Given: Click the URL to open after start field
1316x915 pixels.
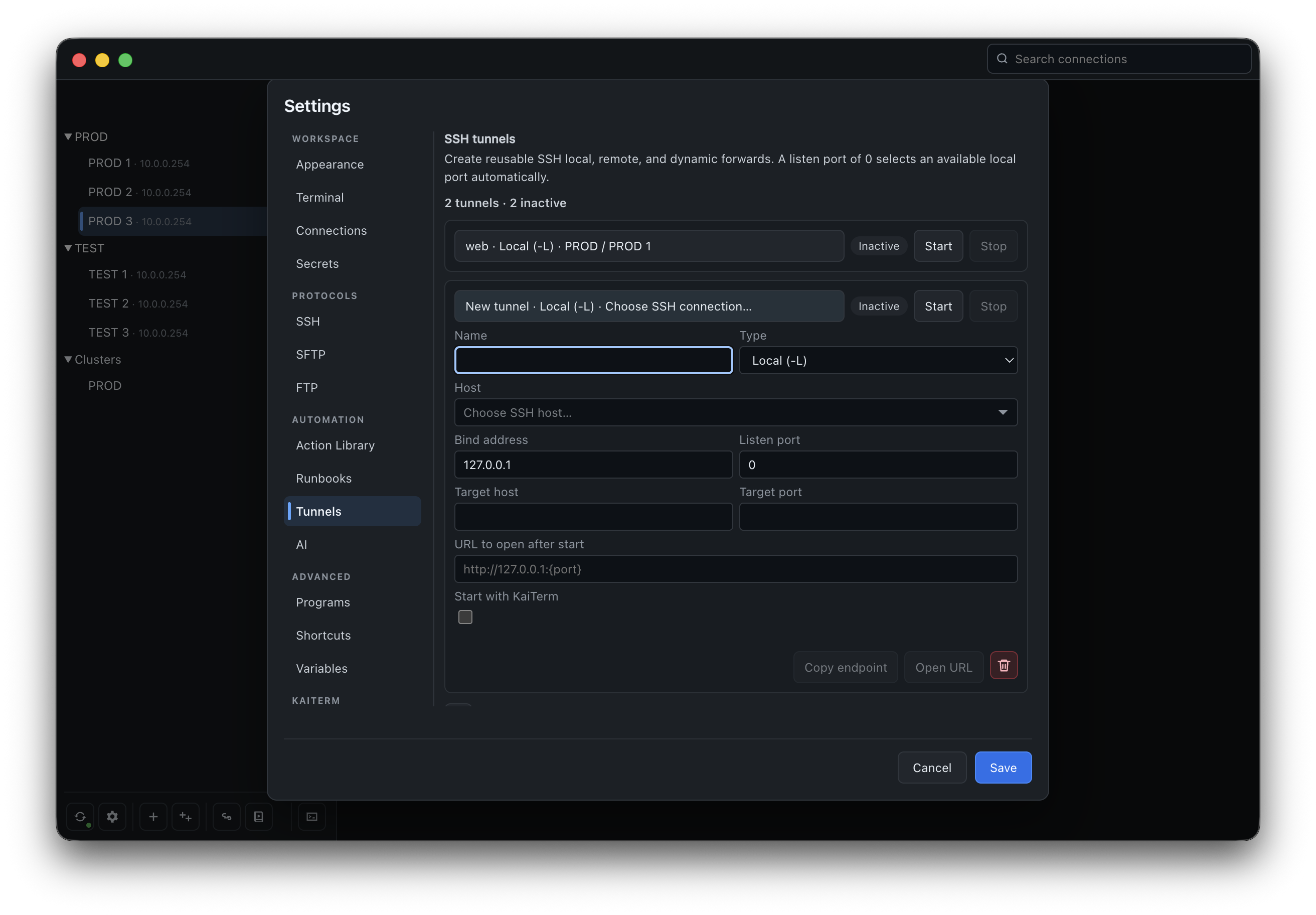Looking at the screenshot, I should 735,569.
